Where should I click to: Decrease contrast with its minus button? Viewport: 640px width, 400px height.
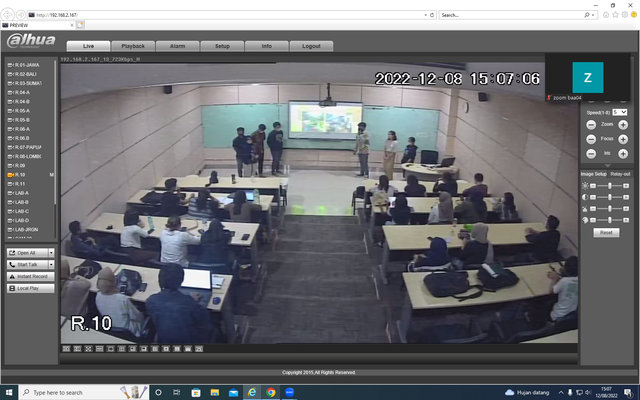(593, 197)
